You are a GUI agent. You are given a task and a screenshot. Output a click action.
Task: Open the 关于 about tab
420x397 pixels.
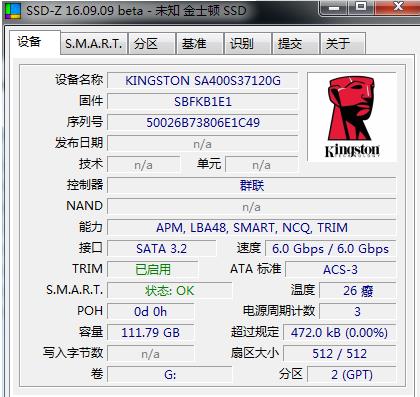point(343,44)
